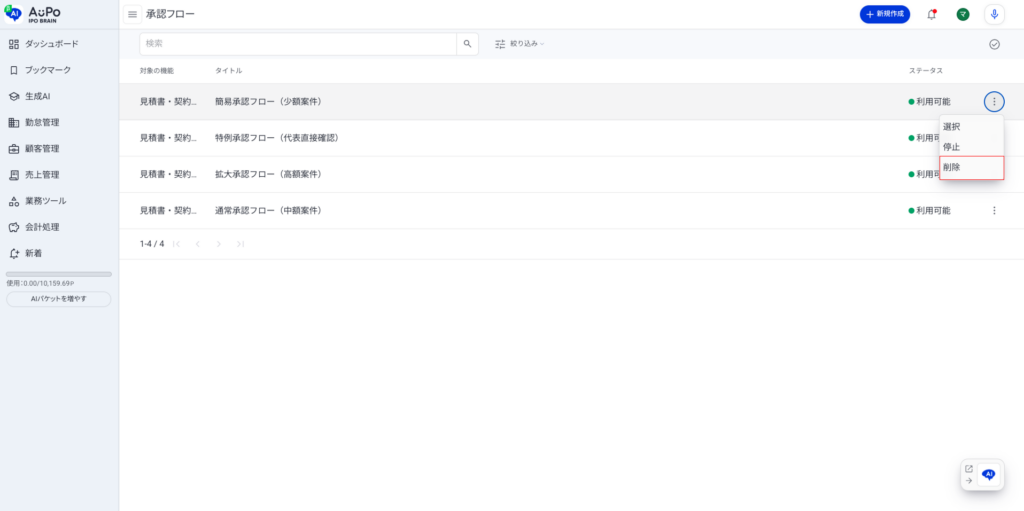
Task: Click the hamburger menu icon
Action: 132,14
